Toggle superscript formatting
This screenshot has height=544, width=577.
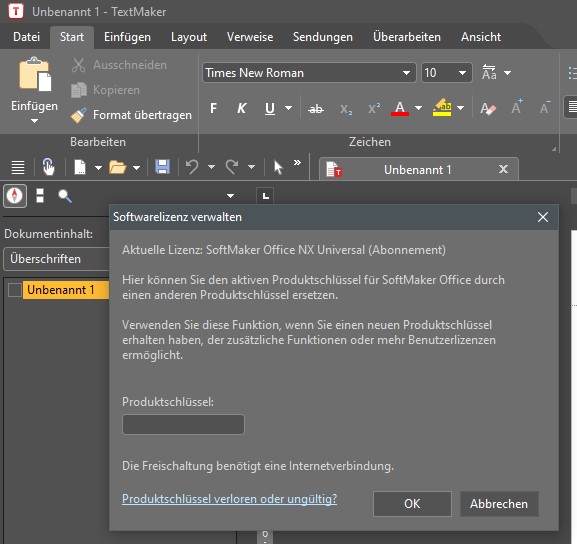374,108
